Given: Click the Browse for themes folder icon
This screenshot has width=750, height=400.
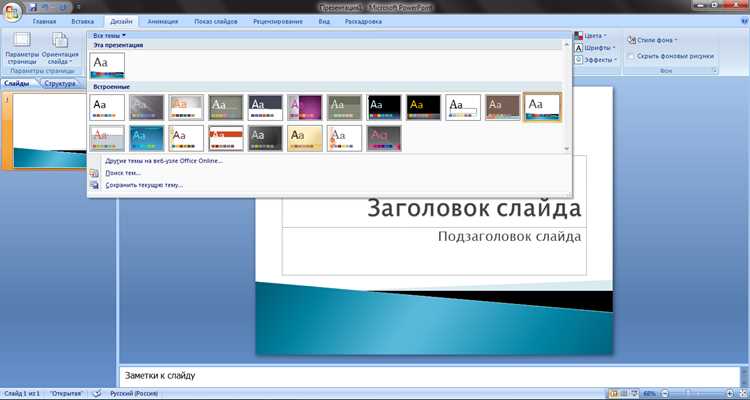Looking at the screenshot, I should click(x=94, y=173).
